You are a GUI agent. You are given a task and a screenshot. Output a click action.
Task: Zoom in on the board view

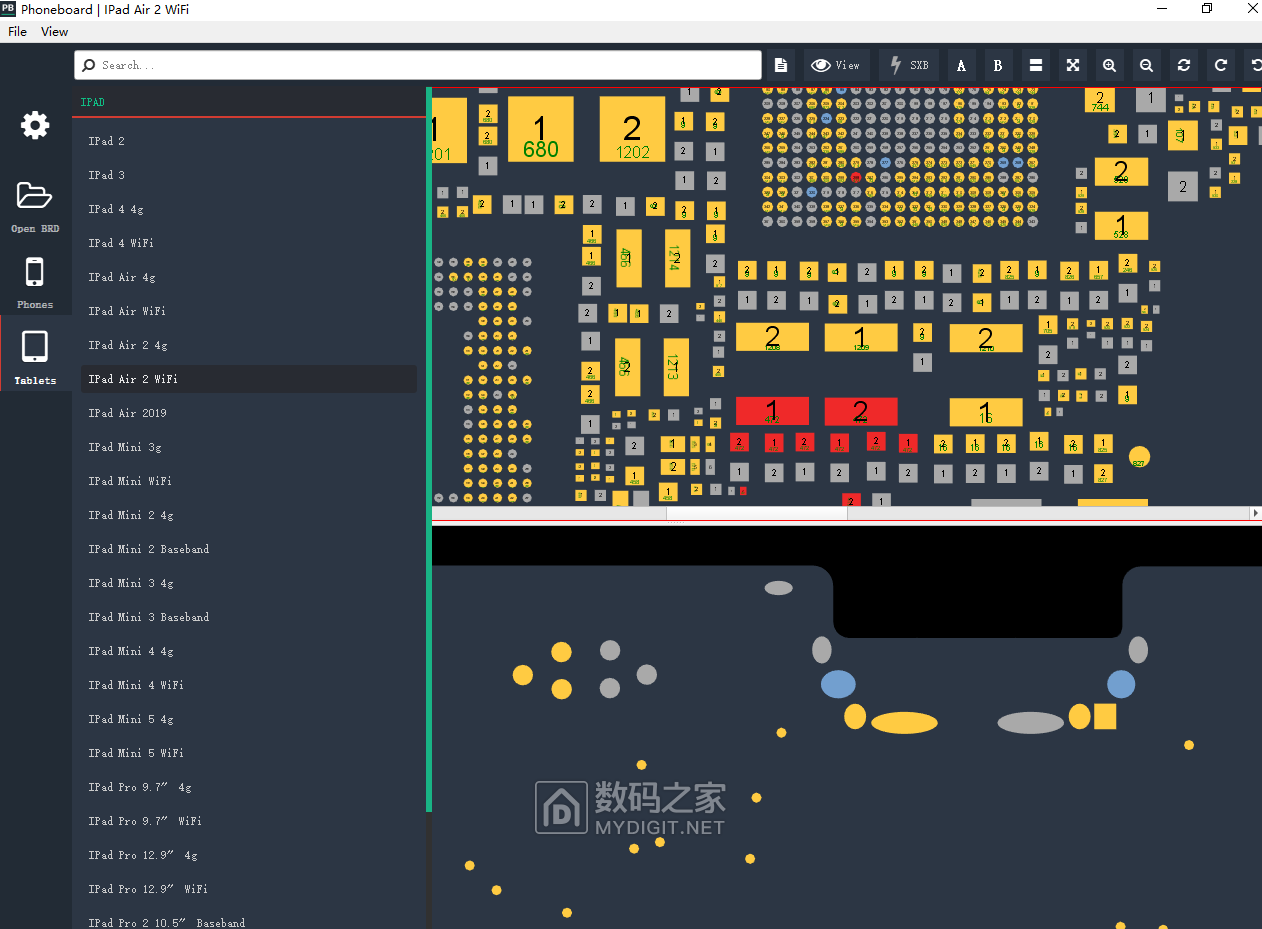pyautogui.click(x=1109, y=65)
